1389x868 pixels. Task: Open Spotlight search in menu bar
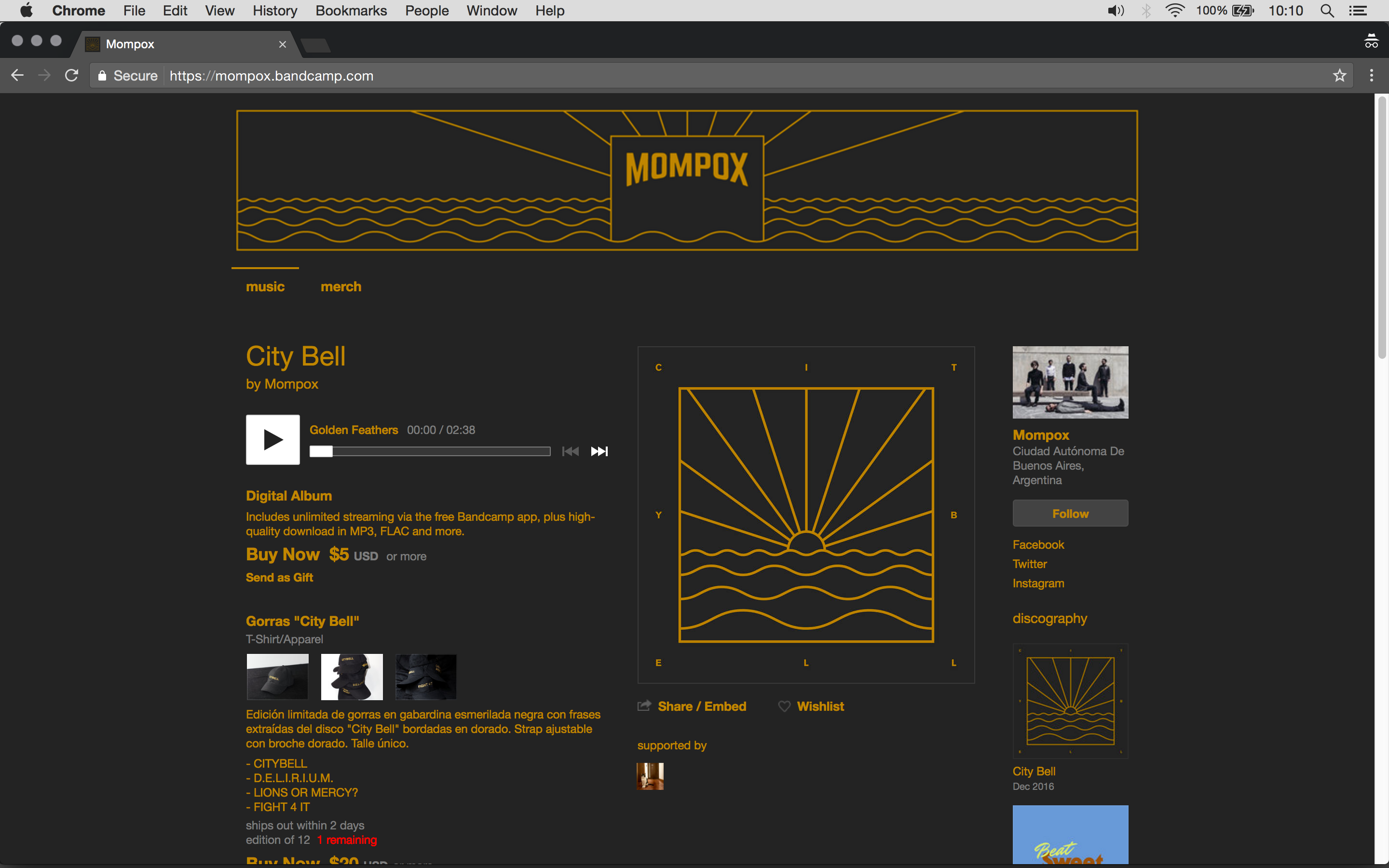[1326, 10]
